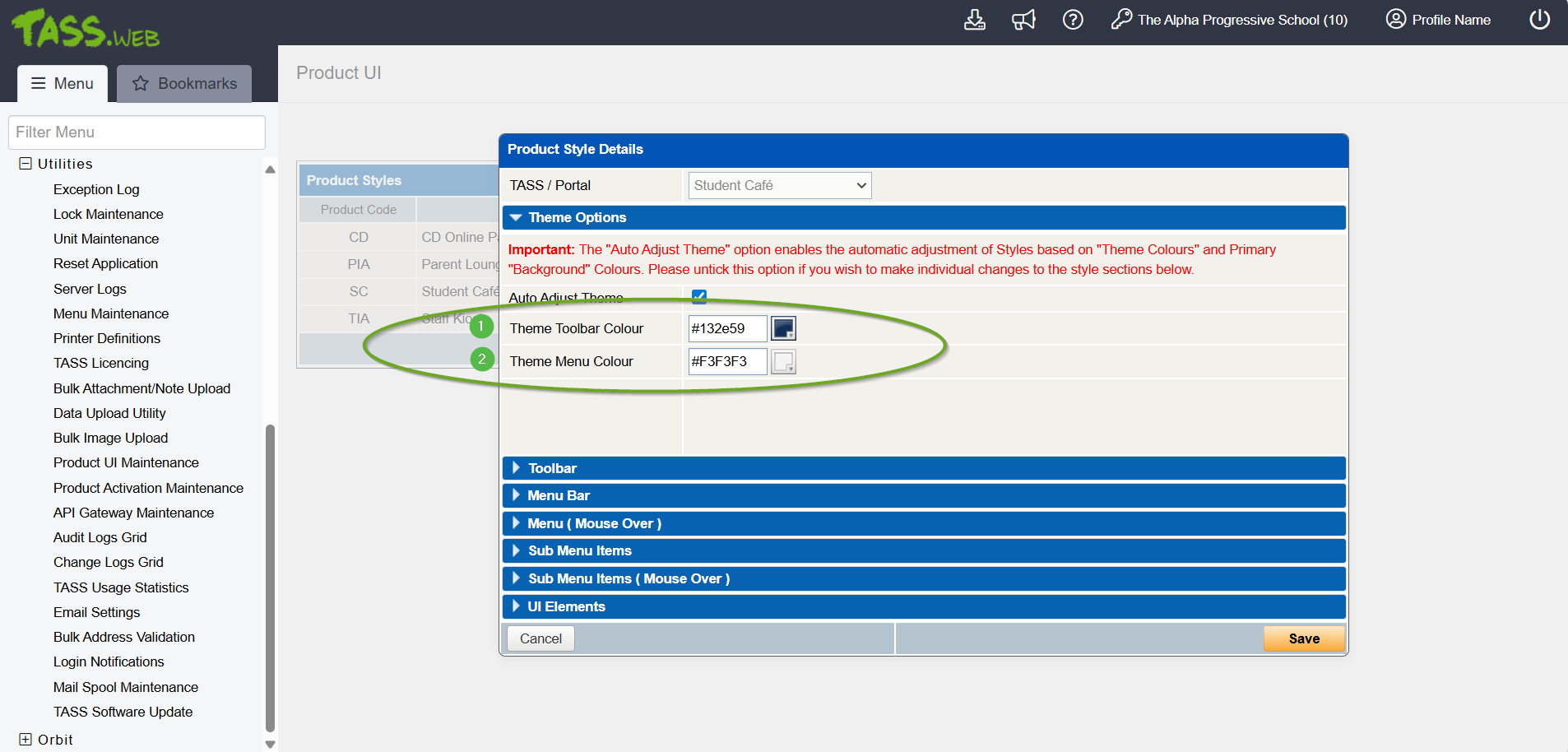Image resolution: width=1568 pixels, height=752 pixels.
Task: Click the download icon in top bar
Action: [x=974, y=20]
